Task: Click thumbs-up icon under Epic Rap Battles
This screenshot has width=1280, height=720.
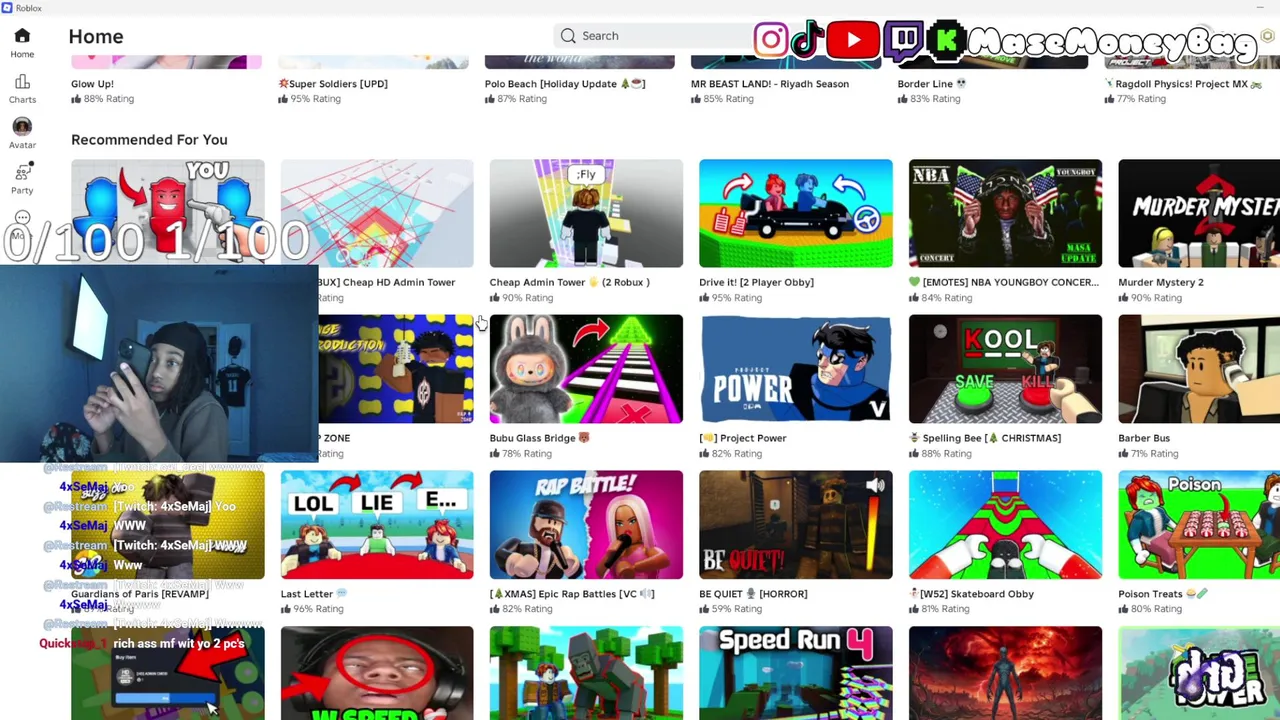Action: point(495,609)
